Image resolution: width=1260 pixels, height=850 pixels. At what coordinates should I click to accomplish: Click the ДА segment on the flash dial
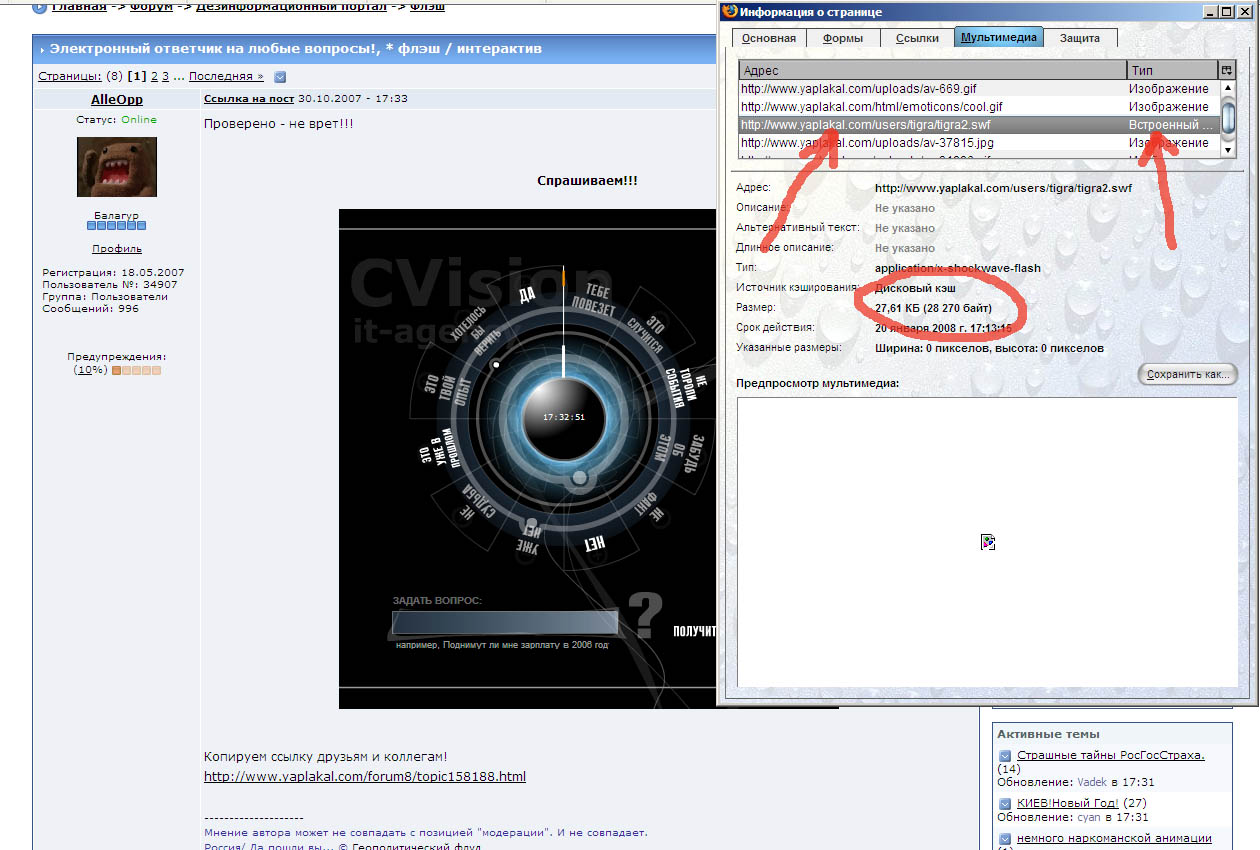tap(527, 294)
